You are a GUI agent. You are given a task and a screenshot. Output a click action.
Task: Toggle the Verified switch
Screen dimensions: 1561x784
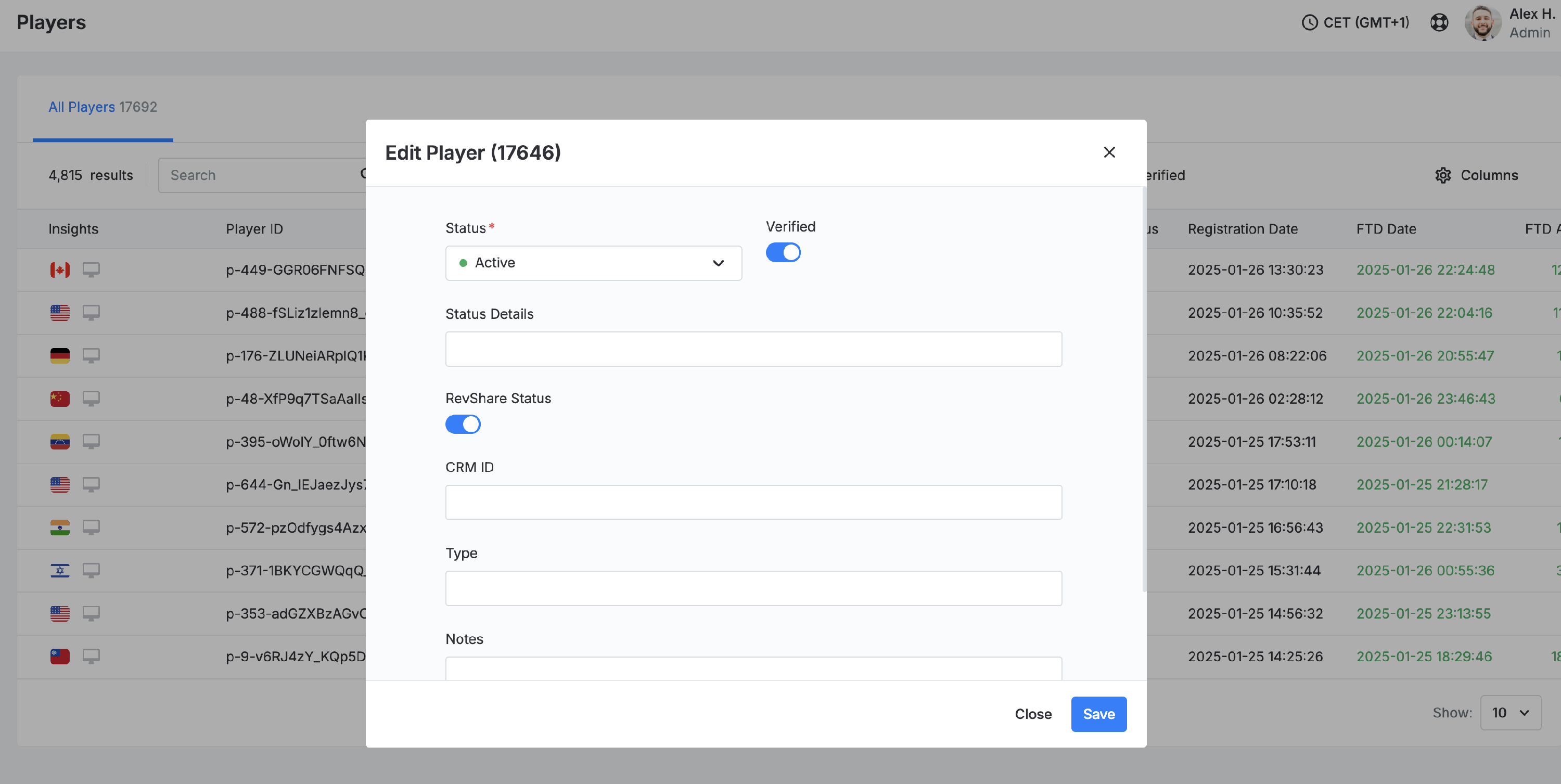tap(783, 252)
